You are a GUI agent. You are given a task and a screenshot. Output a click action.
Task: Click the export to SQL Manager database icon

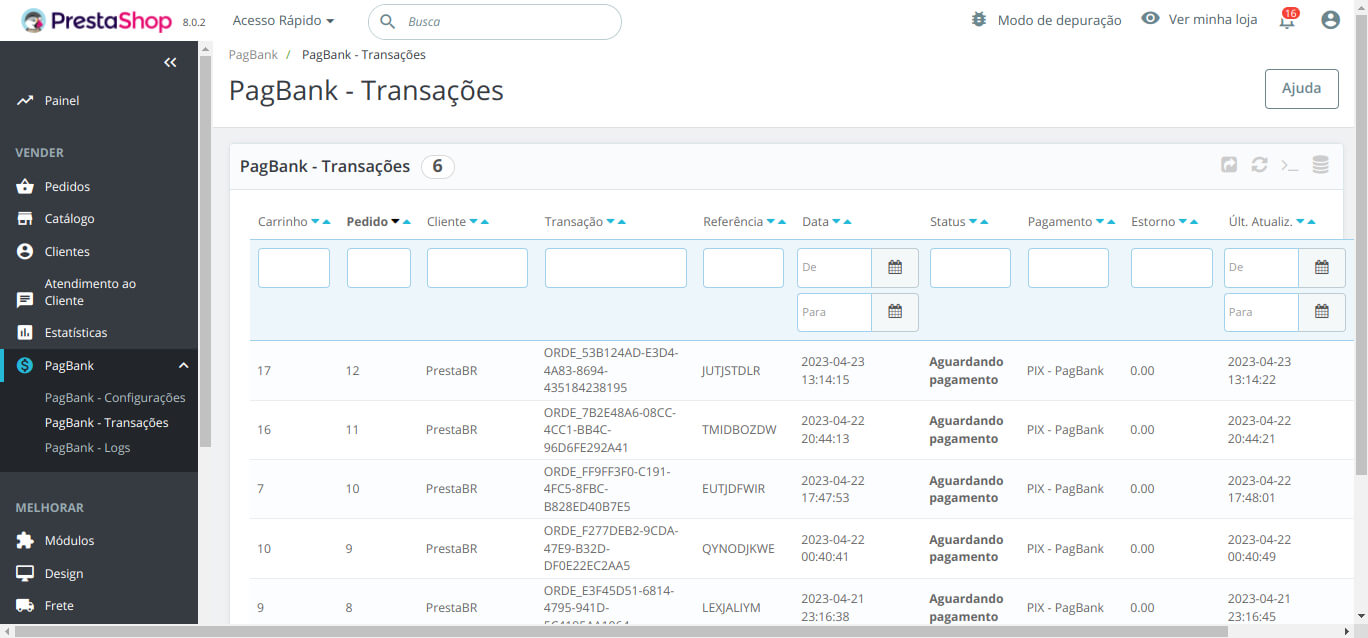tap(1320, 165)
